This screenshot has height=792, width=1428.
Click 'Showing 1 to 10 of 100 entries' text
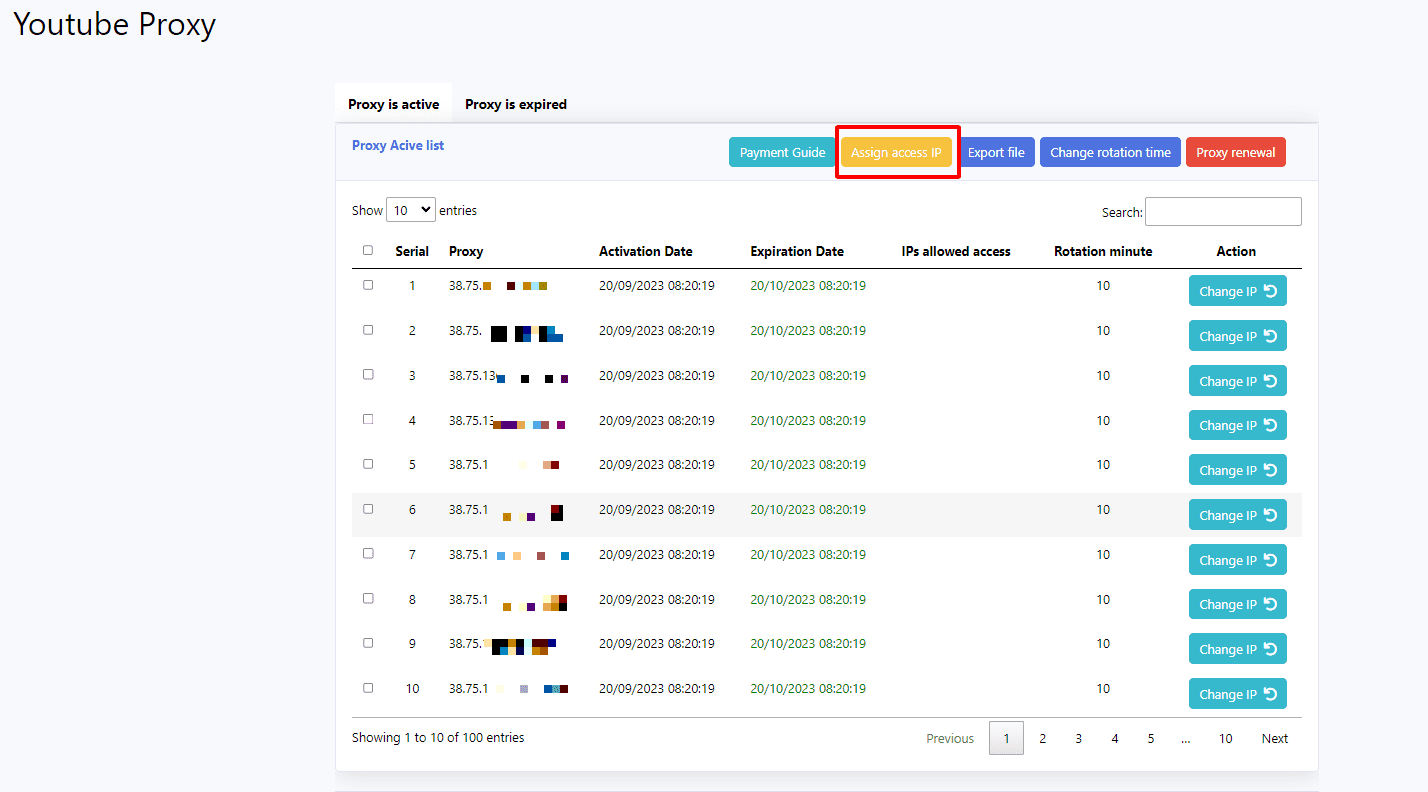coord(438,737)
